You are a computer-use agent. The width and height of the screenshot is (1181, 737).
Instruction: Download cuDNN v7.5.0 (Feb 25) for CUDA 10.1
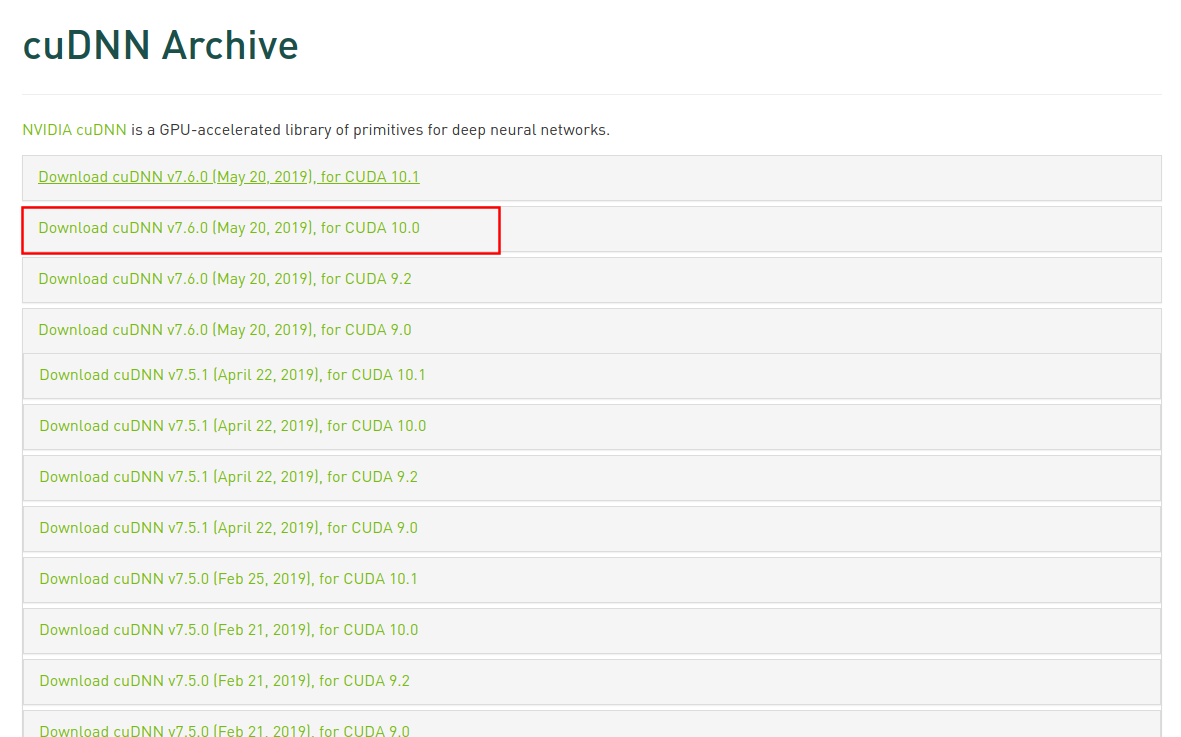[228, 579]
